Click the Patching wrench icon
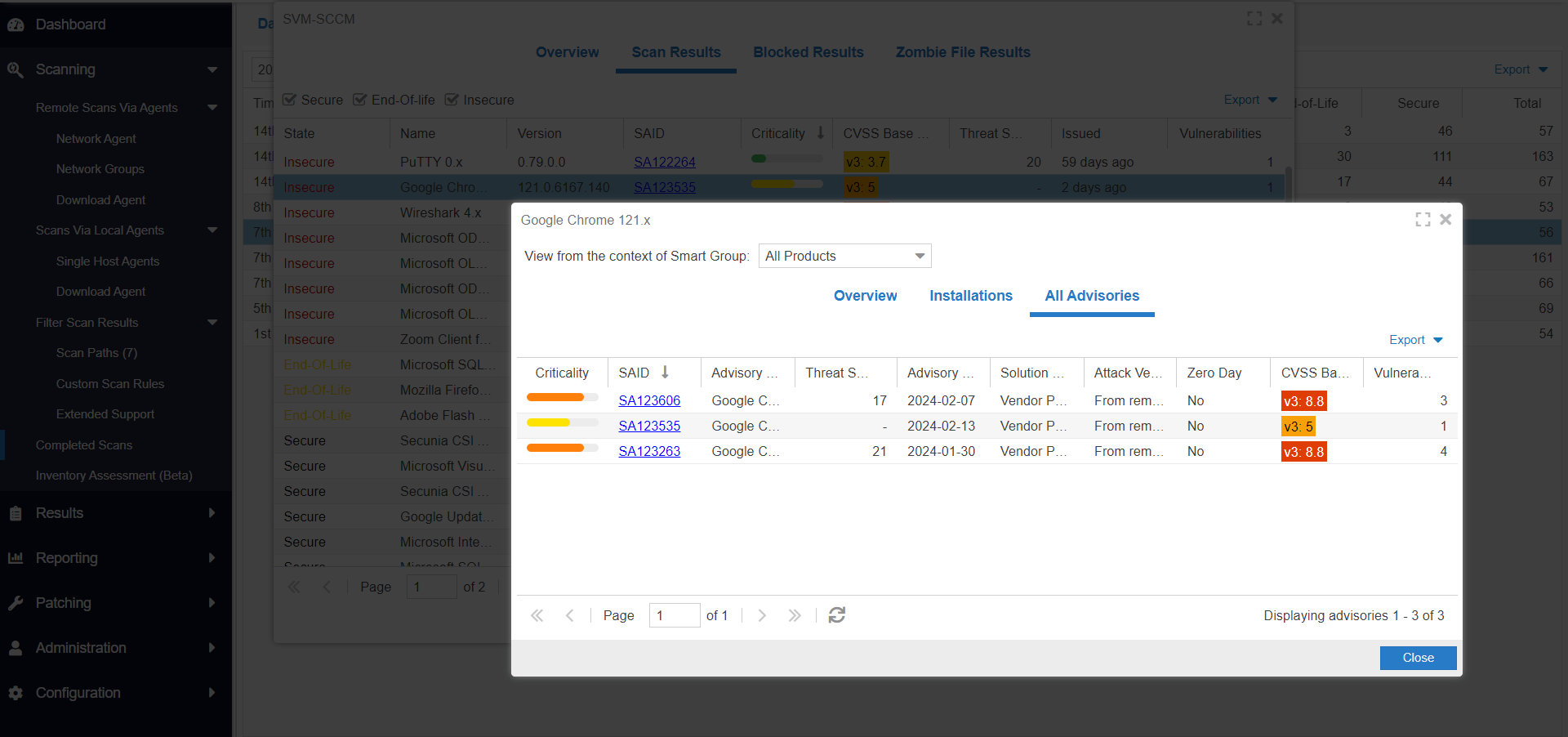The width and height of the screenshot is (1568, 737). click(16, 603)
